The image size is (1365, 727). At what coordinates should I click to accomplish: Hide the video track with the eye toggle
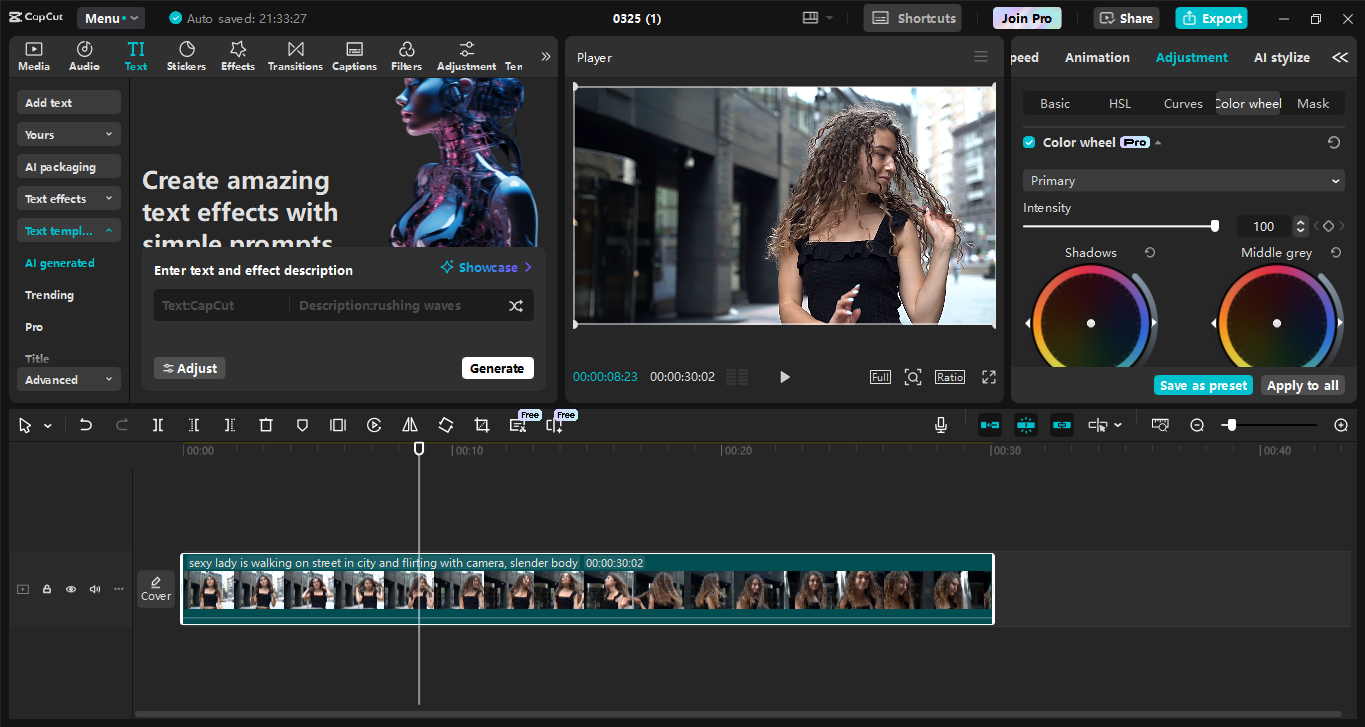70,589
